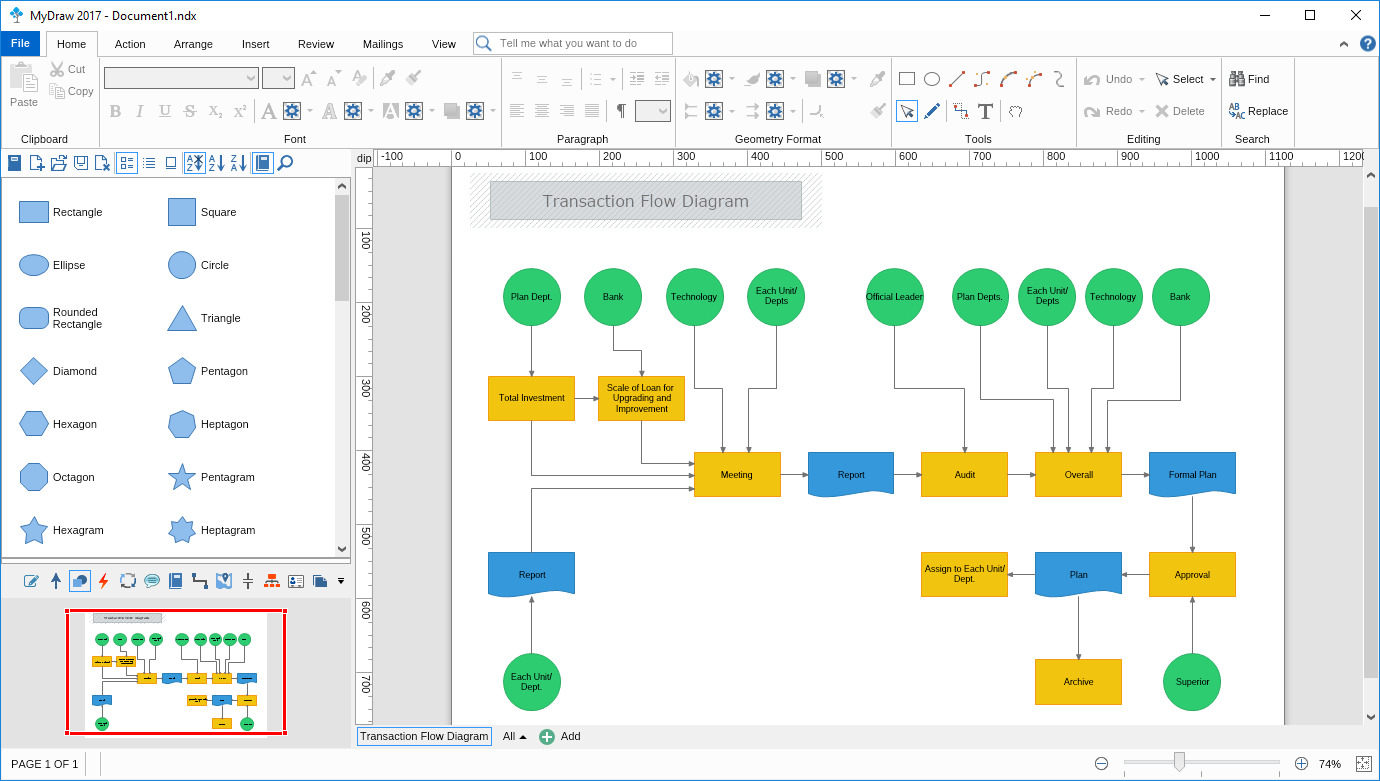
Task: Open the Redo history dropdown arrow
Action: point(1142,111)
